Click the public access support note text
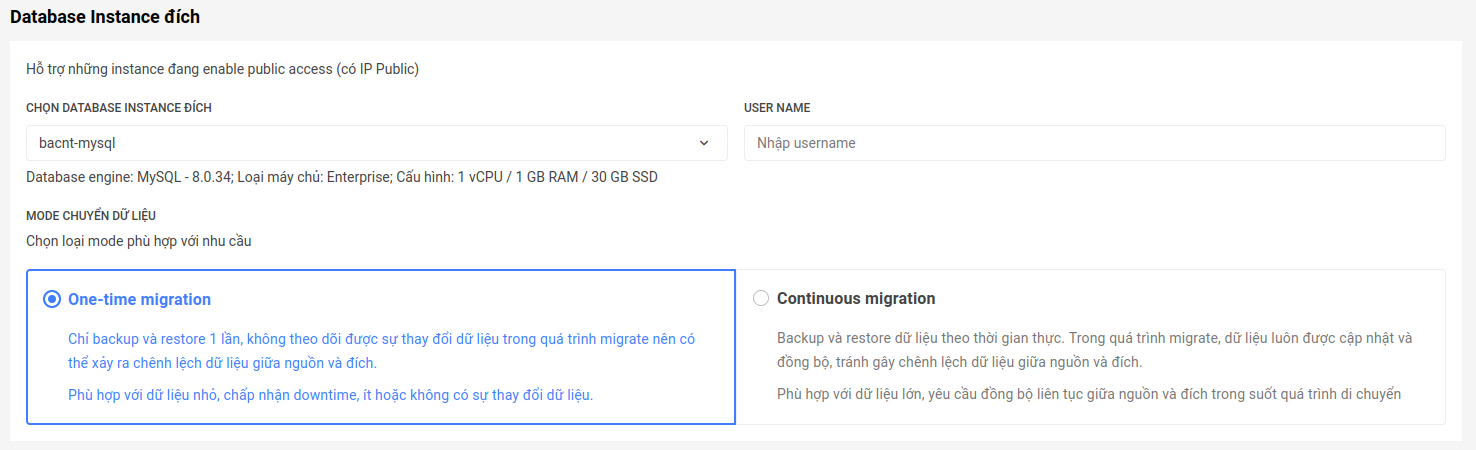The image size is (1476, 450). pos(222,69)
